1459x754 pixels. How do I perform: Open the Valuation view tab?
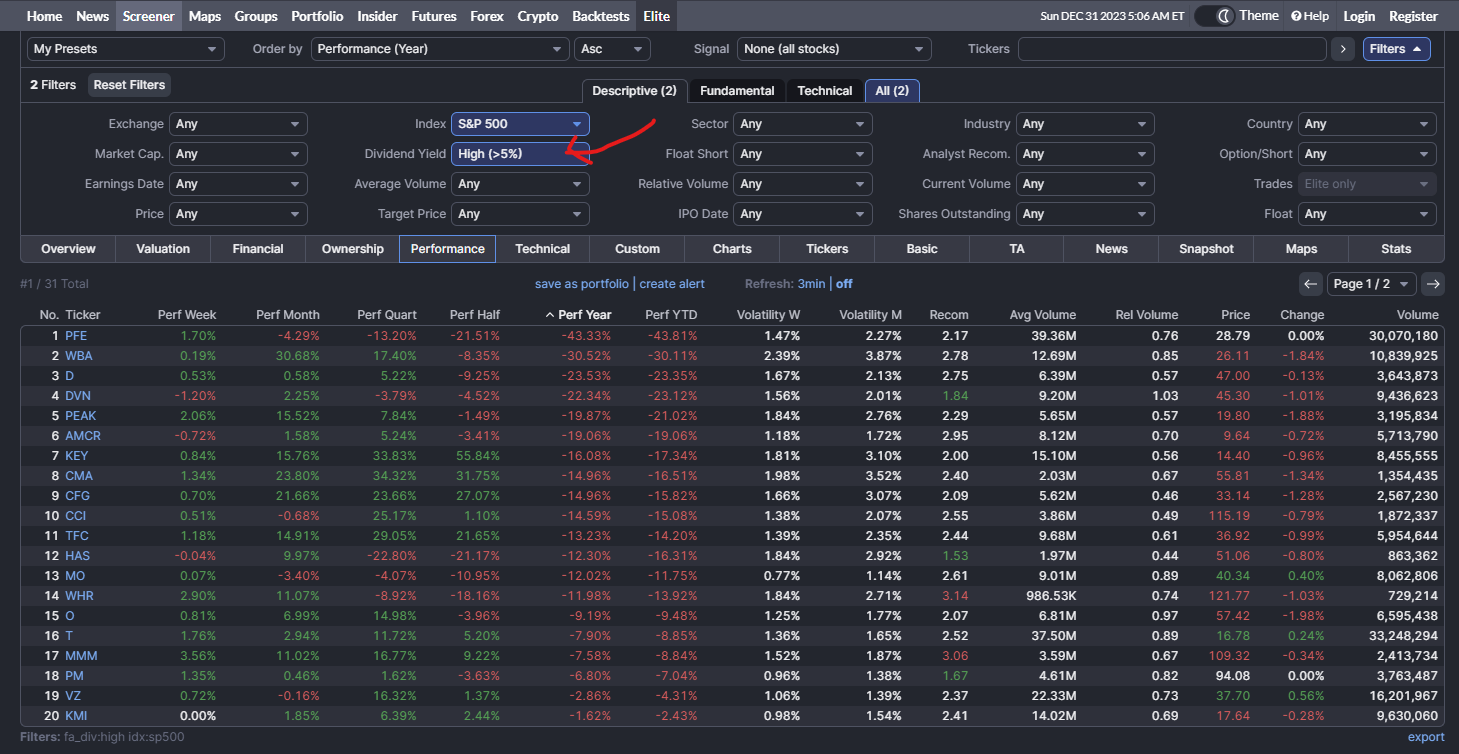click(x=163, y=249)
